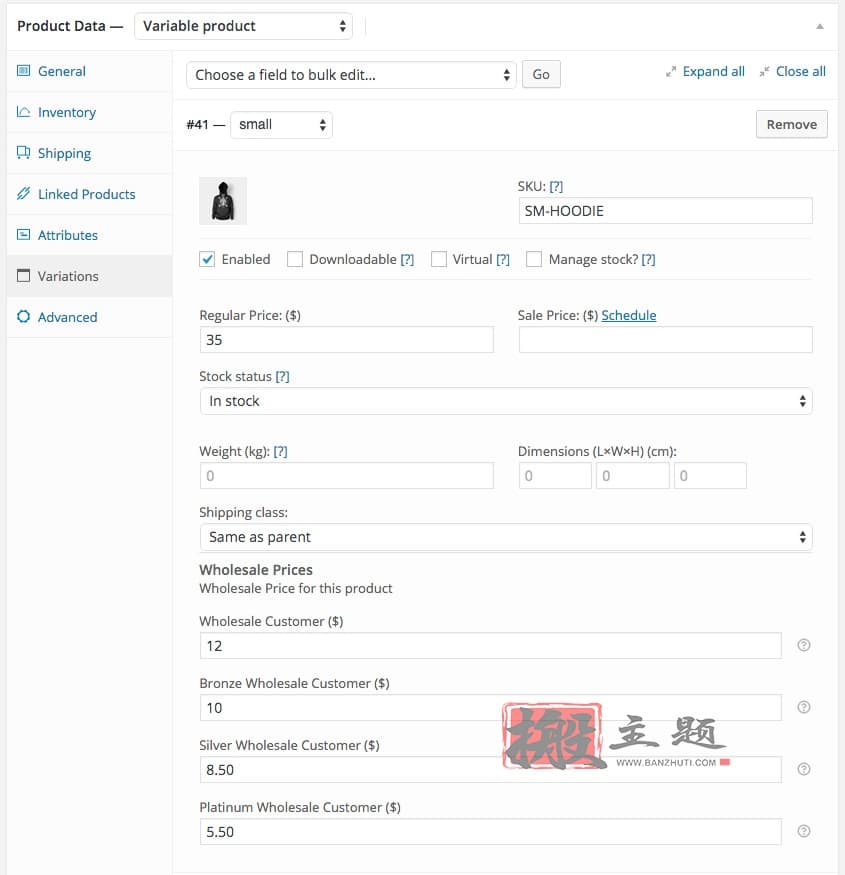Image resolution: width=845 pixels, height=875 pixels.
Task: Open the Attributes tab
Action: (89, 235)
